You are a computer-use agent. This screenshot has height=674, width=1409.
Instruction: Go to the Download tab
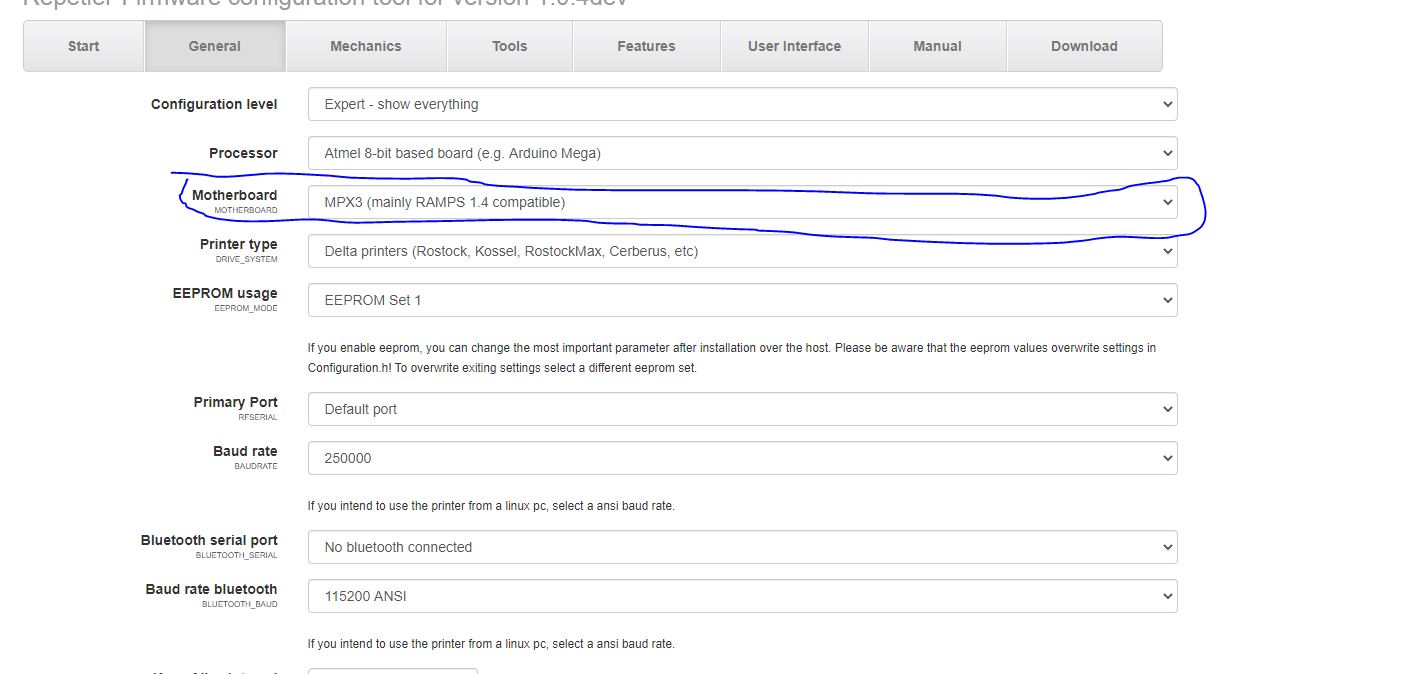tap(1084, 46)
